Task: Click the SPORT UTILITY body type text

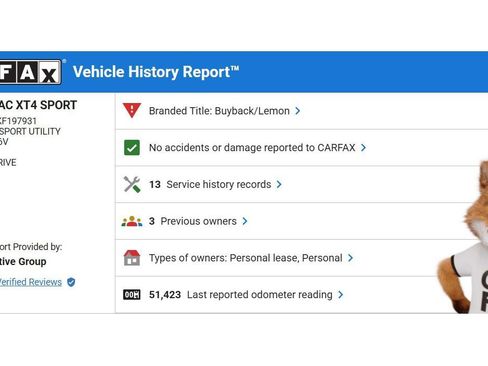Action: (x=30, y=132)
